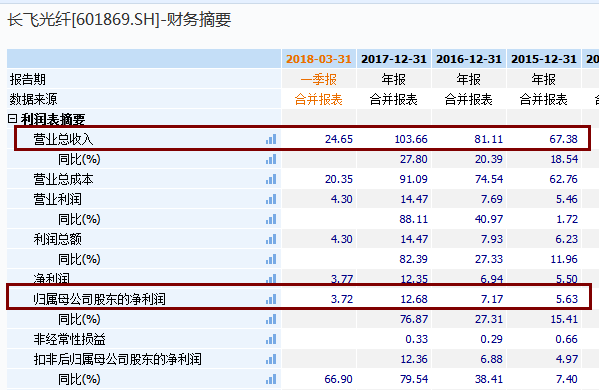Click the 利润总额 row label

coord(57,239)
